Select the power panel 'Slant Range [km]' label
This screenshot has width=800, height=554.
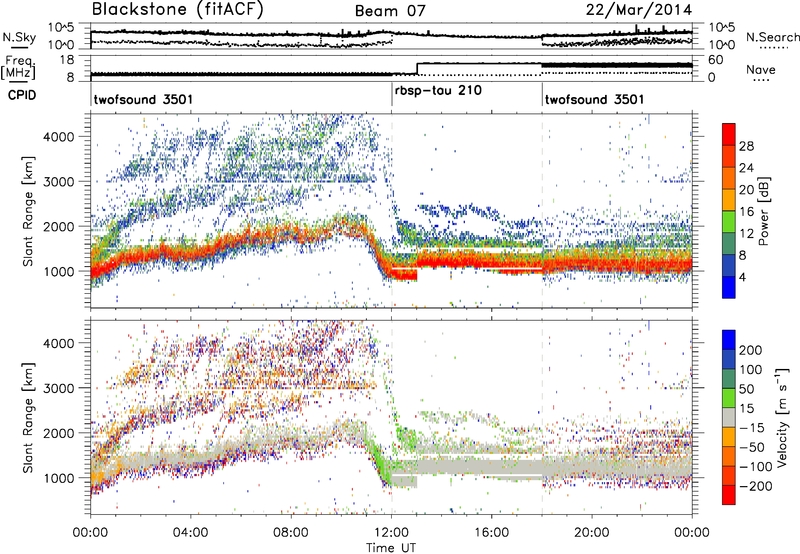click(28, 211)
